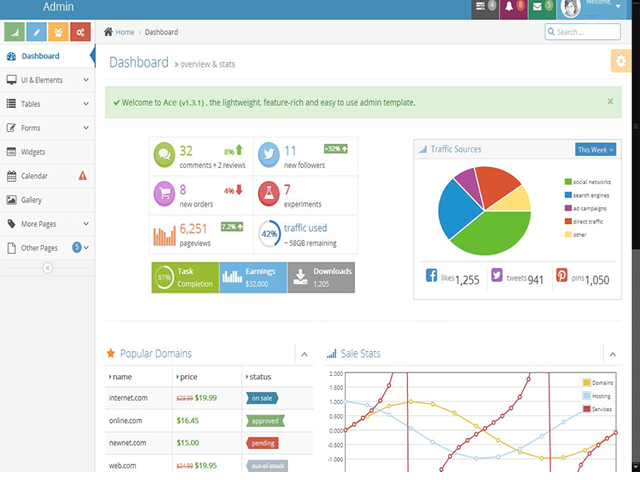Image resolution: width=640 pixels, height=480 pixels.
Task: Click the red cogs shortcut button
Action: [x=80, y=32]
